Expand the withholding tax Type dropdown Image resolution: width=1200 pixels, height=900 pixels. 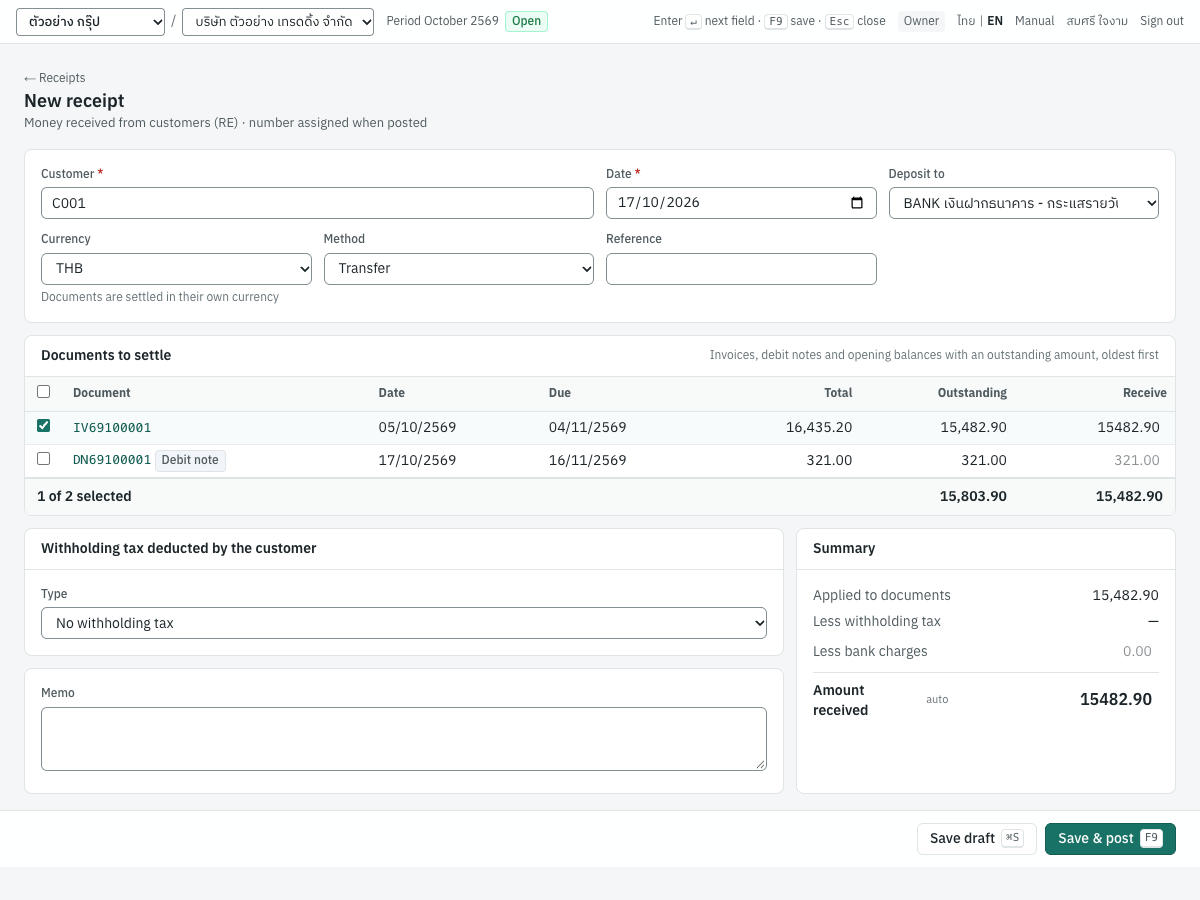[x=404, y=623]
